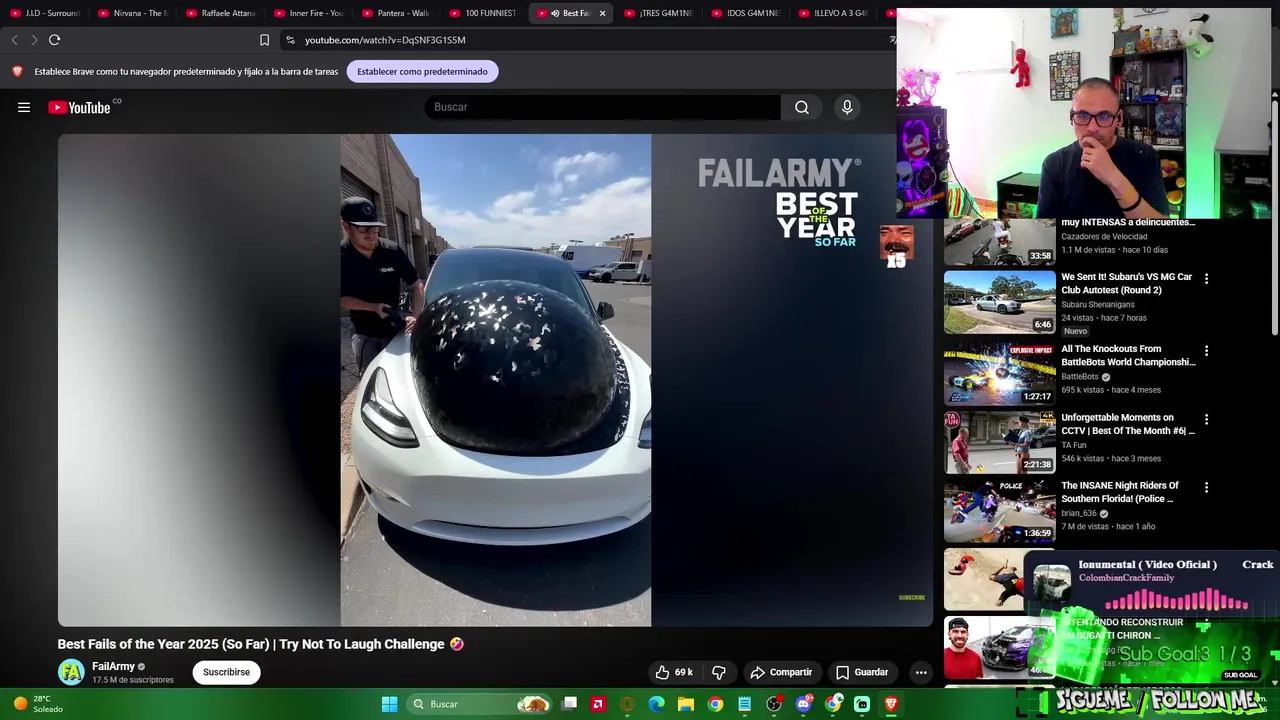
Task: Open BattleBots Knockouts video thumbnail
Action: pyautogui.click(x=999, y=373)
